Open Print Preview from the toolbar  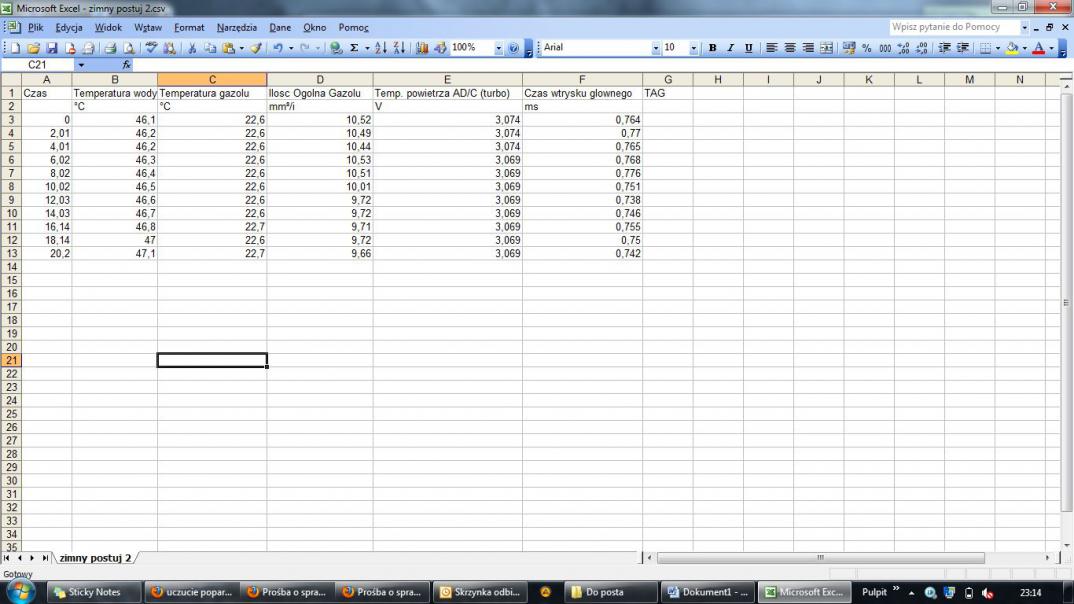[x=128, y=48]
